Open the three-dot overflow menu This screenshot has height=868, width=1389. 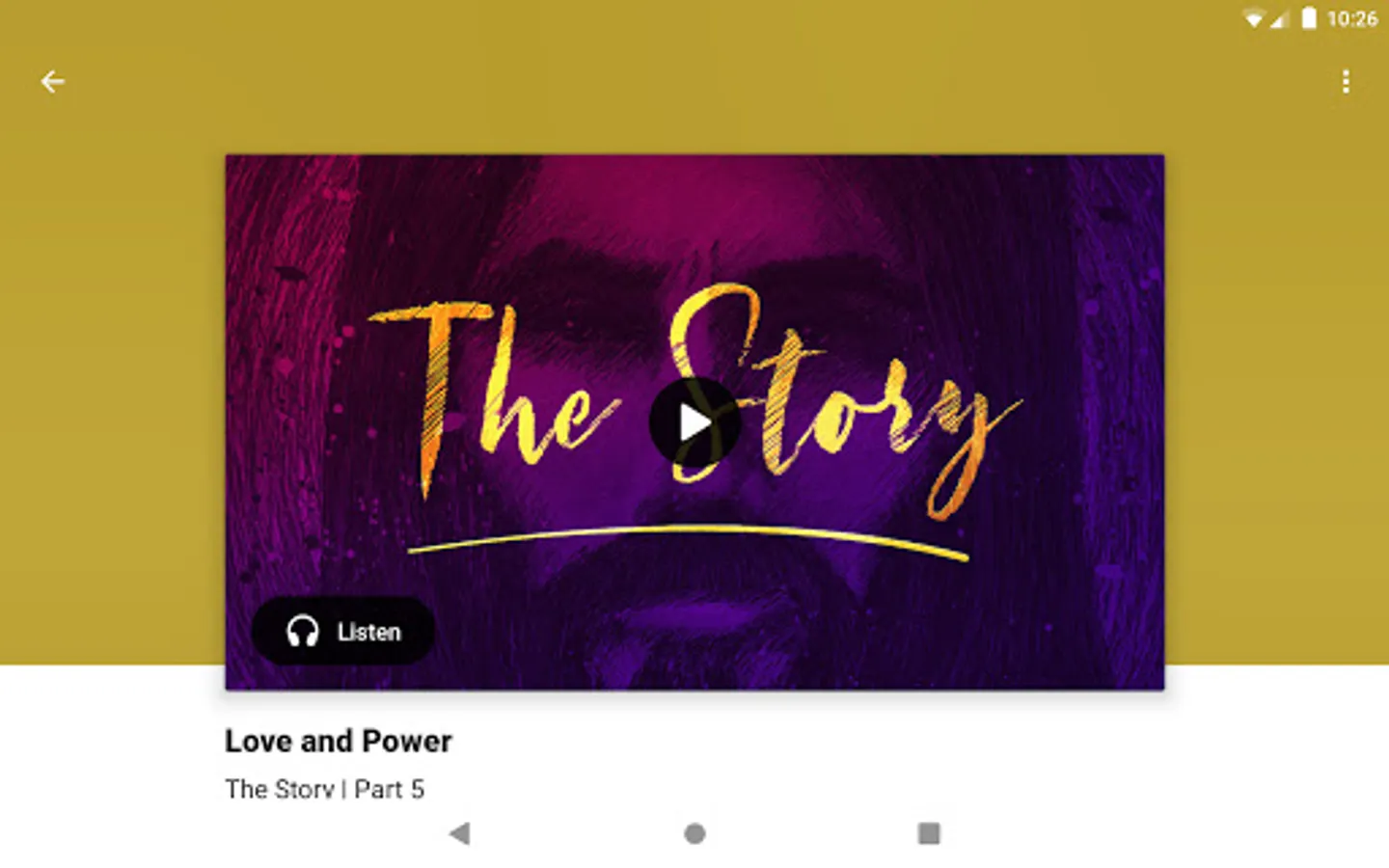[x=1346, y=82]
